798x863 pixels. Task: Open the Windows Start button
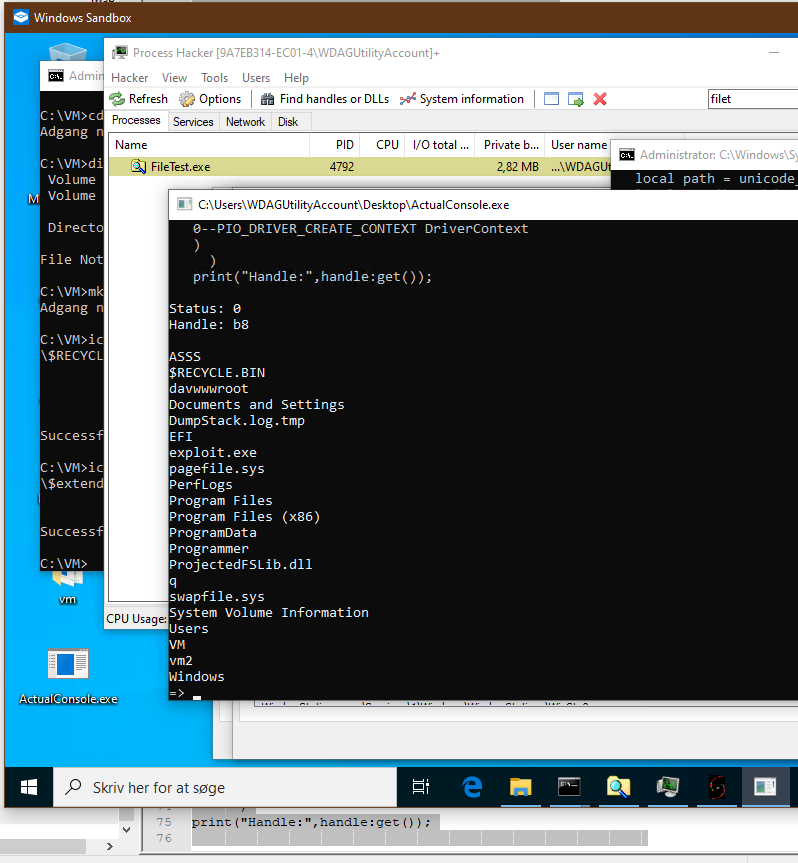tap(29, 788)
